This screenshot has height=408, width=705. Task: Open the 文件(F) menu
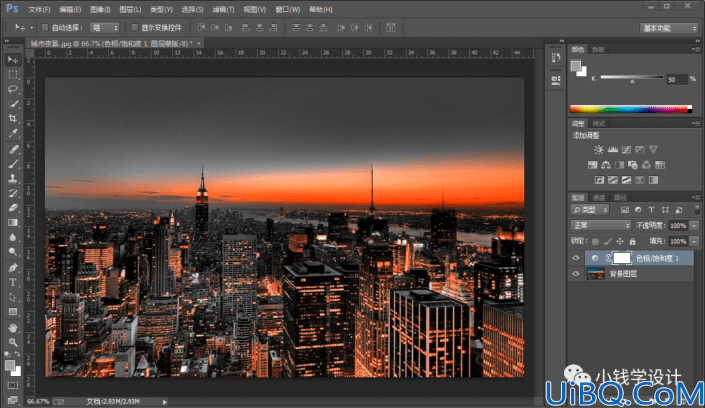(x=39, y=9)
